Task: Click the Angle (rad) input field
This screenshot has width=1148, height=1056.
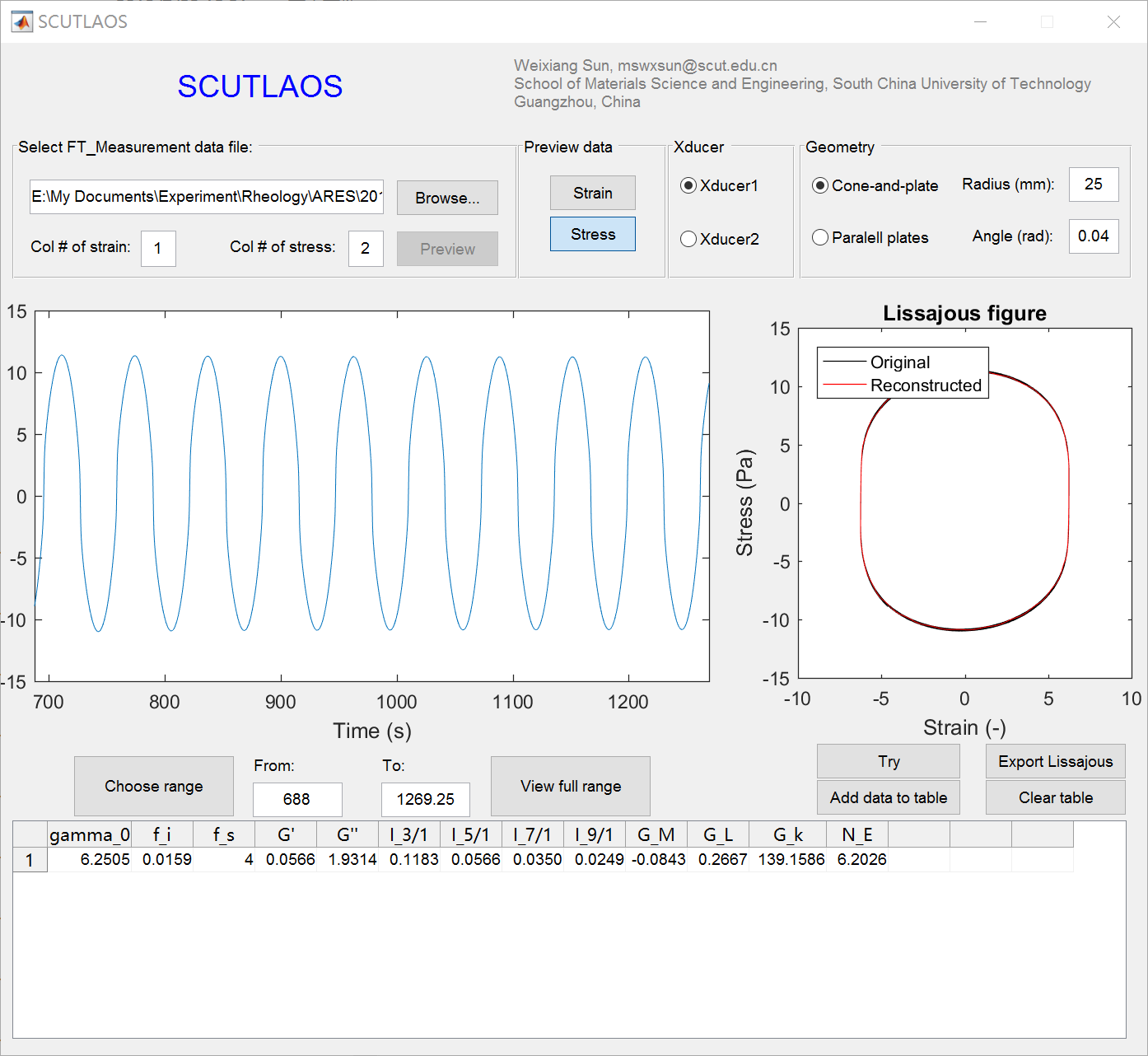Action: 1093,236
